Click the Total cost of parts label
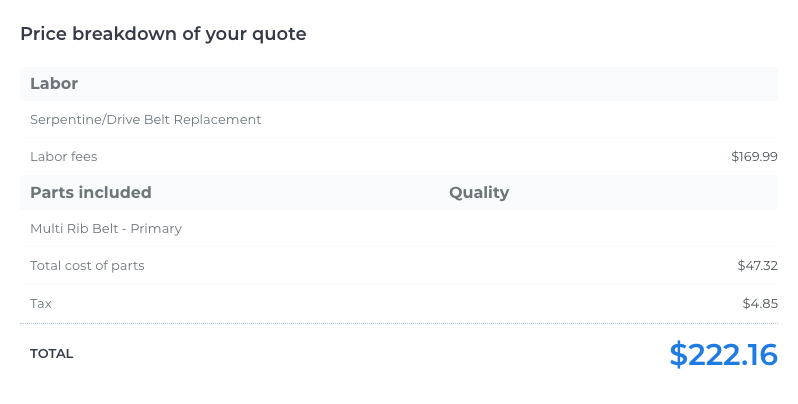The height and width of the screenshot is (404, 798). (87, 266)
